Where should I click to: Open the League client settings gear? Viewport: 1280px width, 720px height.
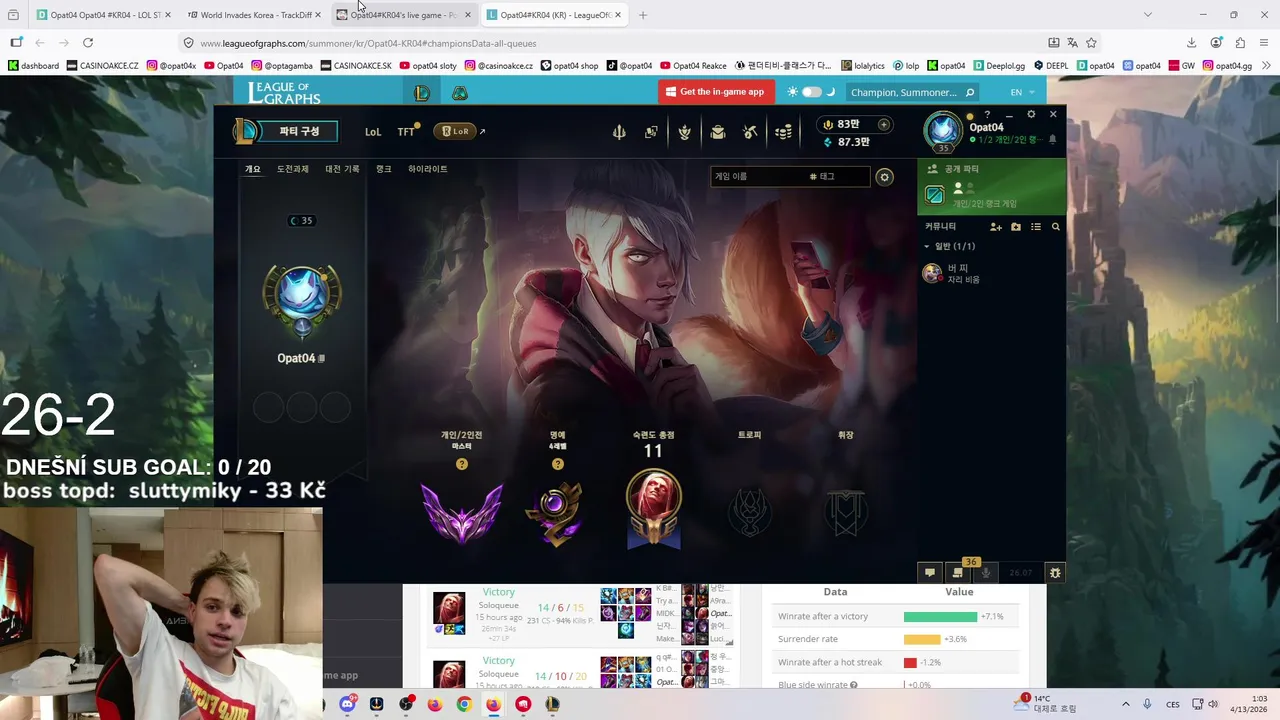[x=1031, y=115]
